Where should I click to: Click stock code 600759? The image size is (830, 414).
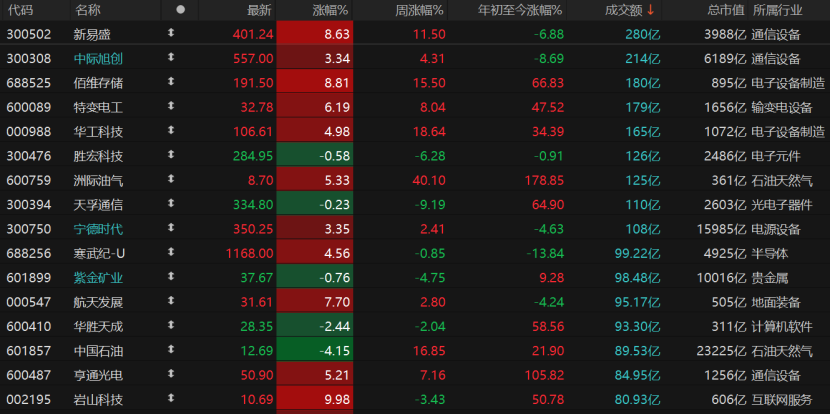pyautogui.click(x=29, y=181)
